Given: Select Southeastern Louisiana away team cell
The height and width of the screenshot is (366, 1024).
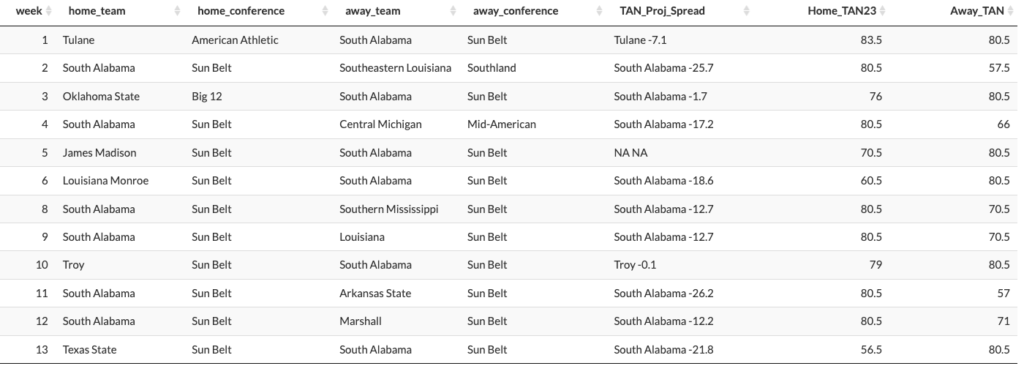Looking at the screenshot, I should (395, 68).
